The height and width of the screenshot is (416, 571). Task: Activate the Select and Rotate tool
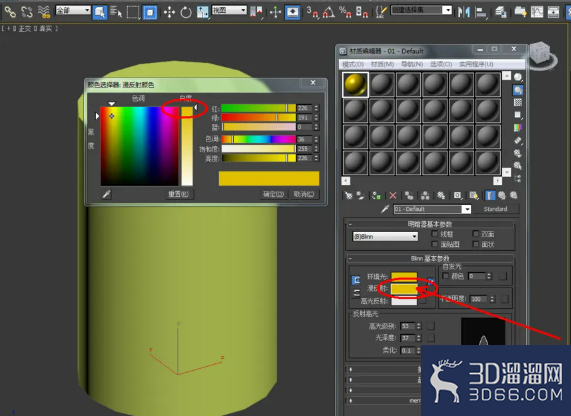pyautogui.click(x=186, y=13)
